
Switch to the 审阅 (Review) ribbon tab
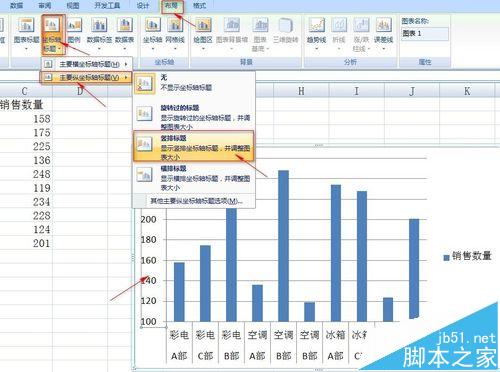coord(45,5)
